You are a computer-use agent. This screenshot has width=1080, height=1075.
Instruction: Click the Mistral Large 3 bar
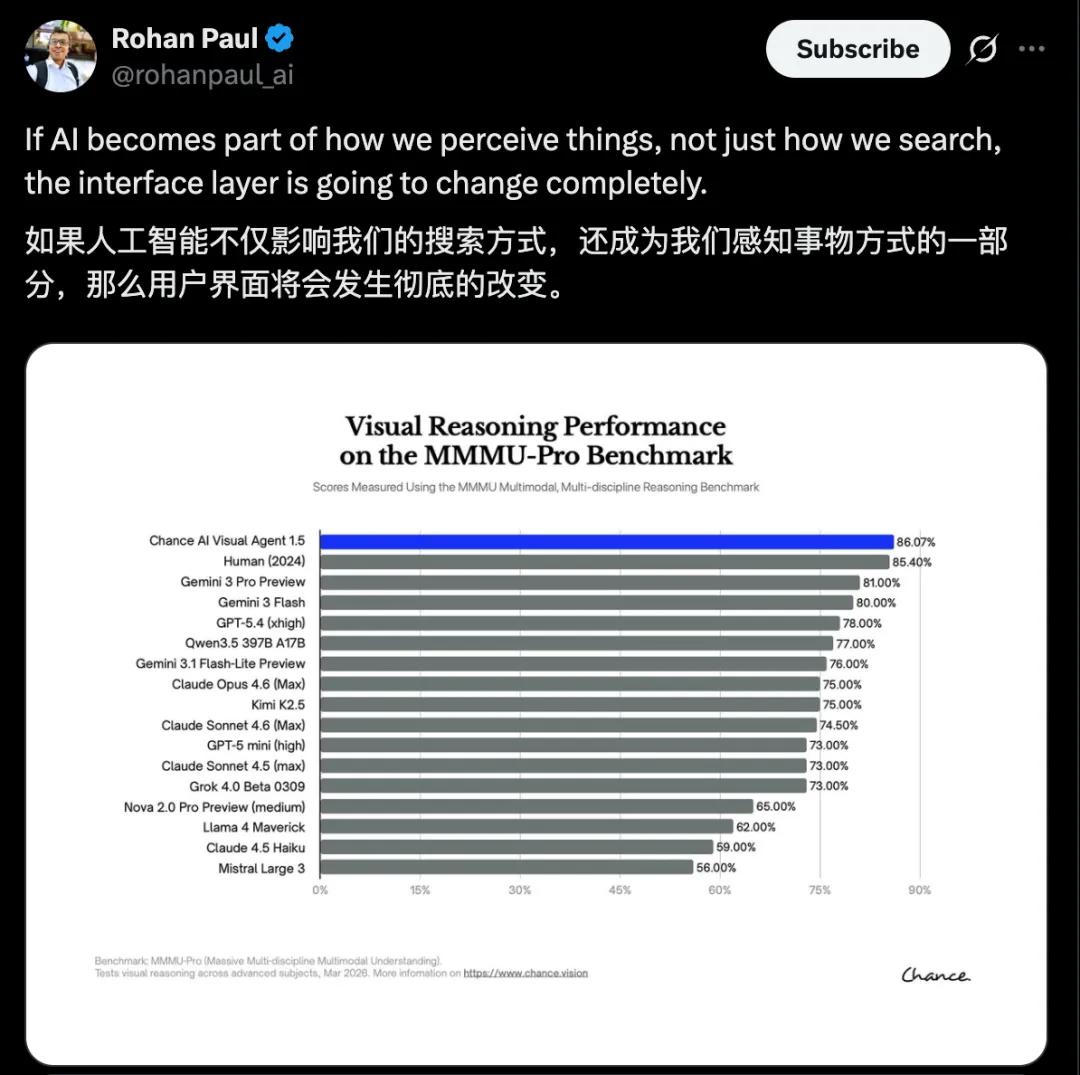point(506,868)
